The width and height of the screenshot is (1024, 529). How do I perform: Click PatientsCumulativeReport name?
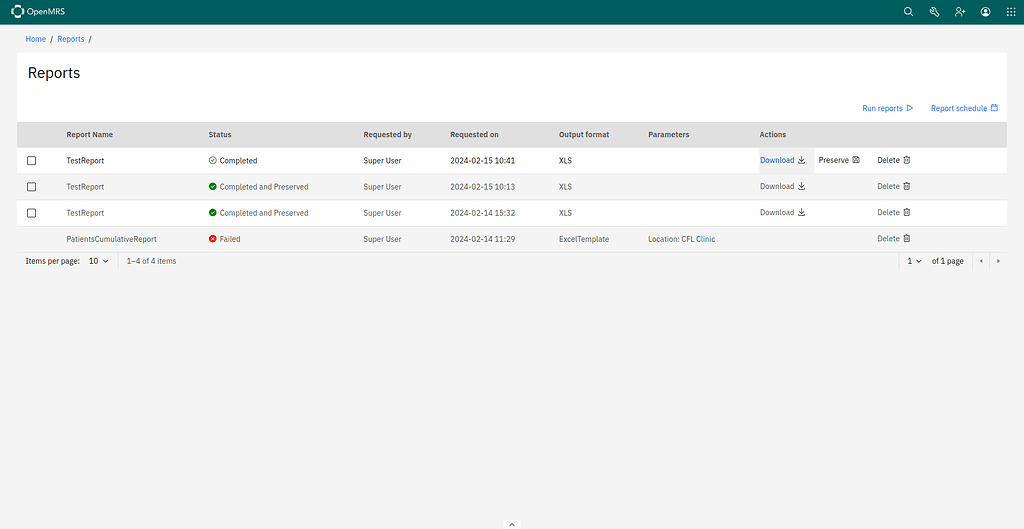111,239
